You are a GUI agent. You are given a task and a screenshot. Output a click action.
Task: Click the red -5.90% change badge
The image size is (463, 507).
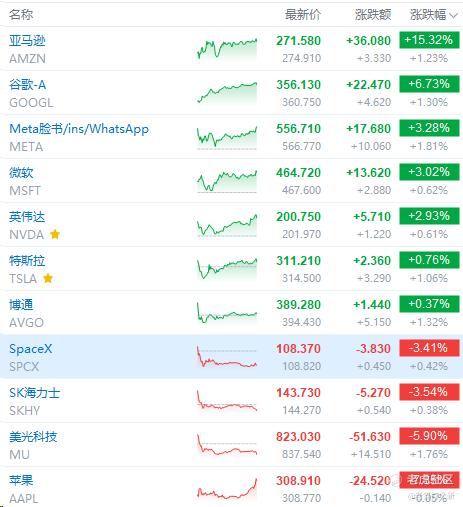pos(429,436)
